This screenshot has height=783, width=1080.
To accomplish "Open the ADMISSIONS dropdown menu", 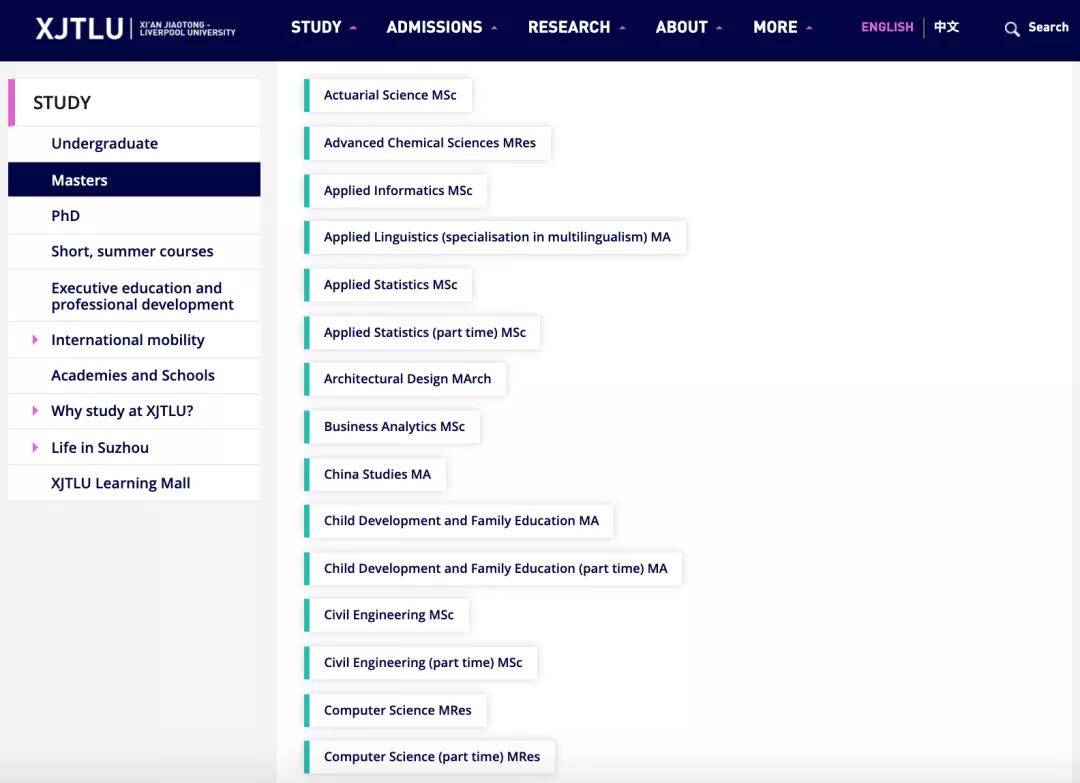I will 442,28.
